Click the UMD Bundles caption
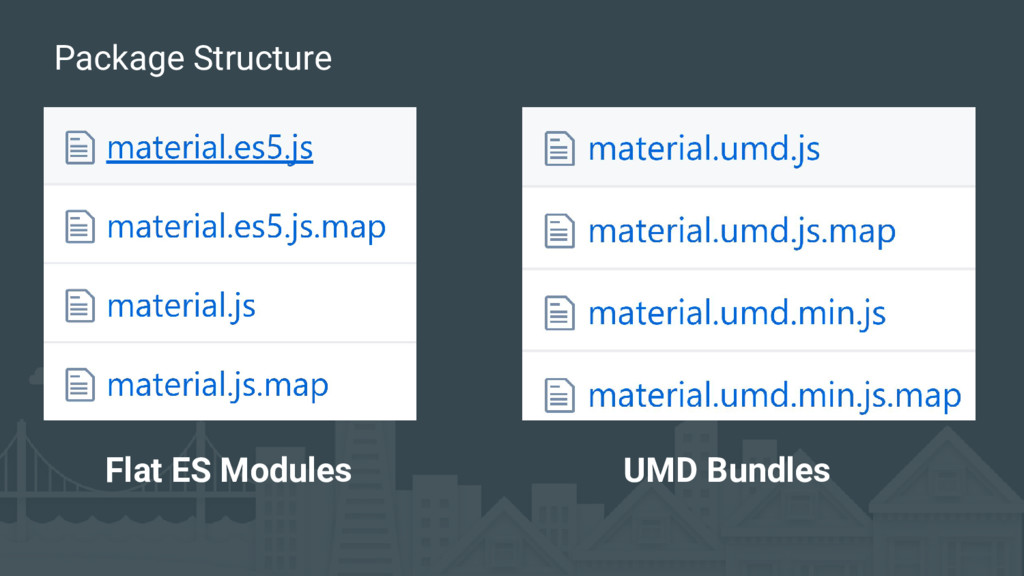This screenshot has width=1024, height=576. 726,470
